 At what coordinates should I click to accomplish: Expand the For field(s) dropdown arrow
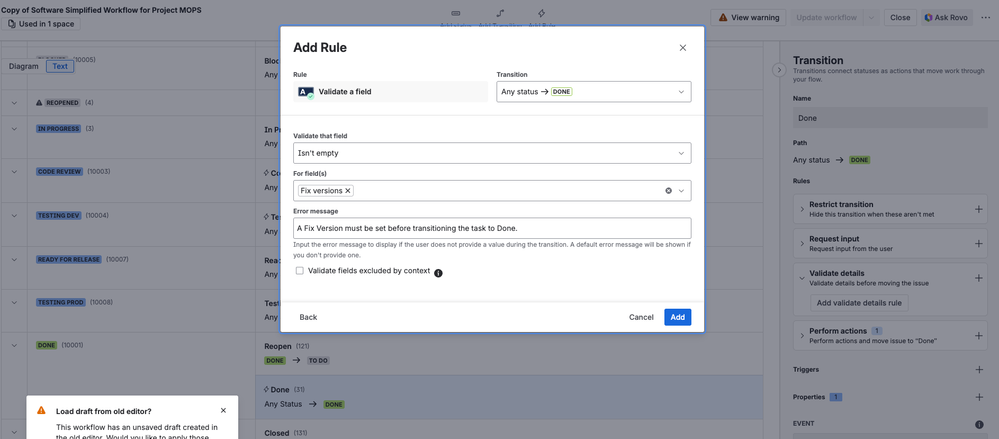click(681, 191)
